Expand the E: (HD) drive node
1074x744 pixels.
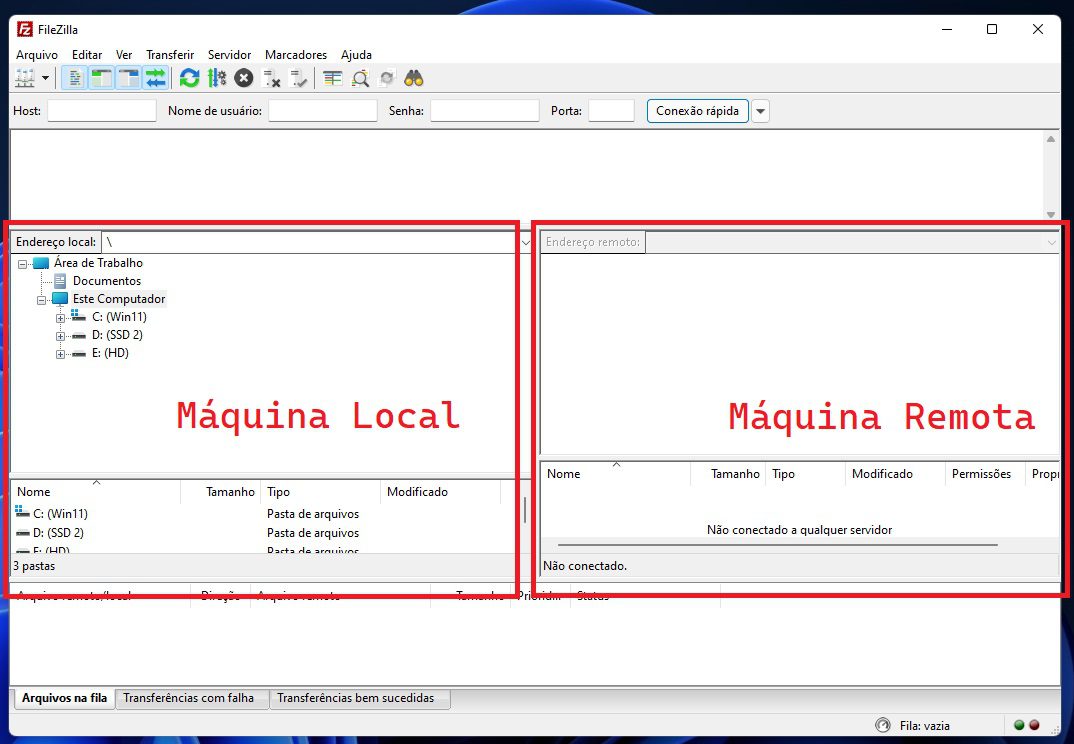pyautogui.click(x=60, y=354)
